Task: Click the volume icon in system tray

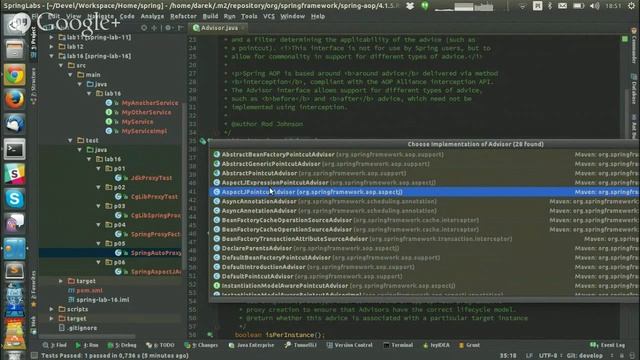Action: pyautogui.click(x=595, y=6)
